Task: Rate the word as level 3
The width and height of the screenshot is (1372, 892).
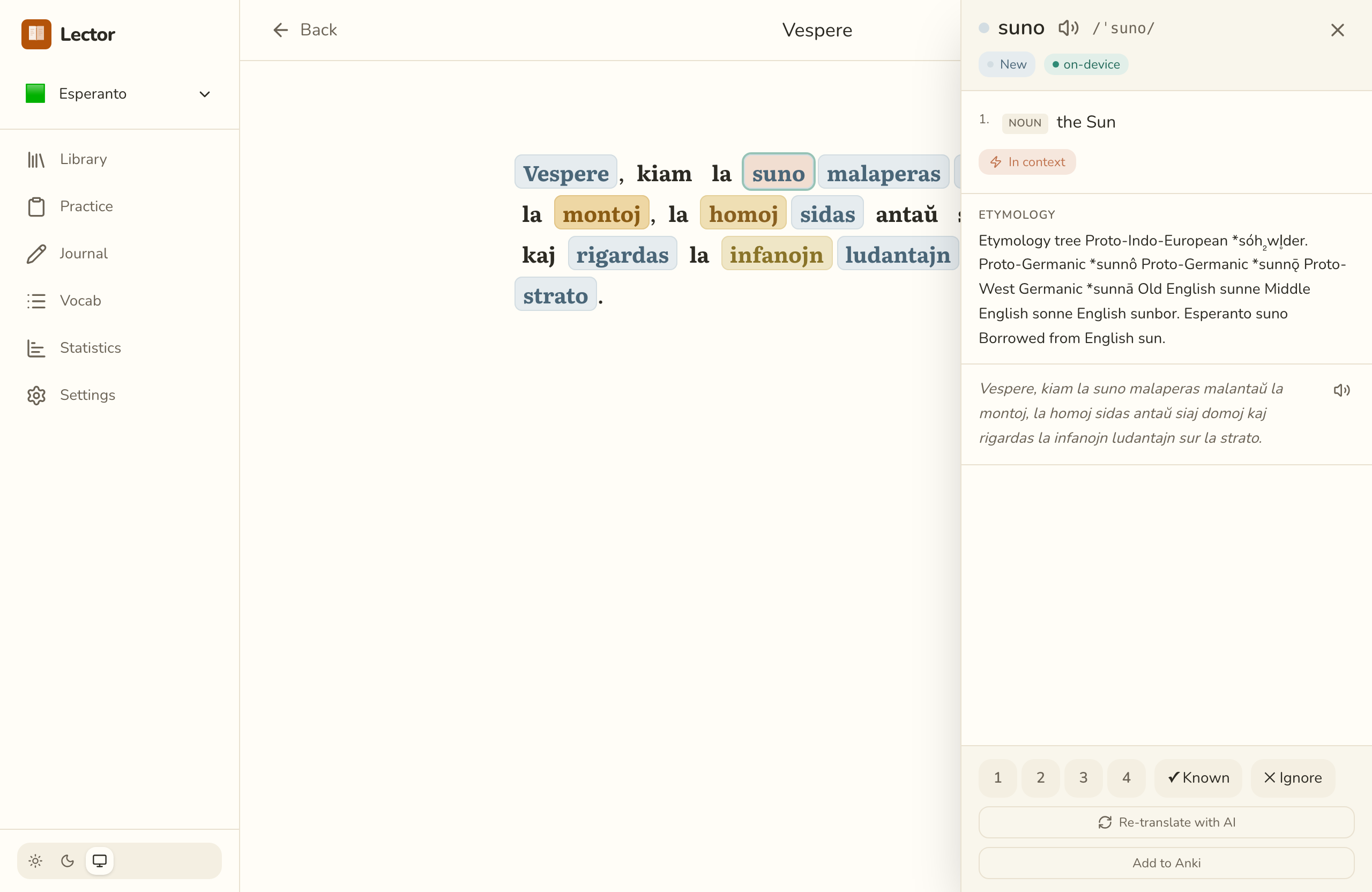Action: coord(1083,778)
